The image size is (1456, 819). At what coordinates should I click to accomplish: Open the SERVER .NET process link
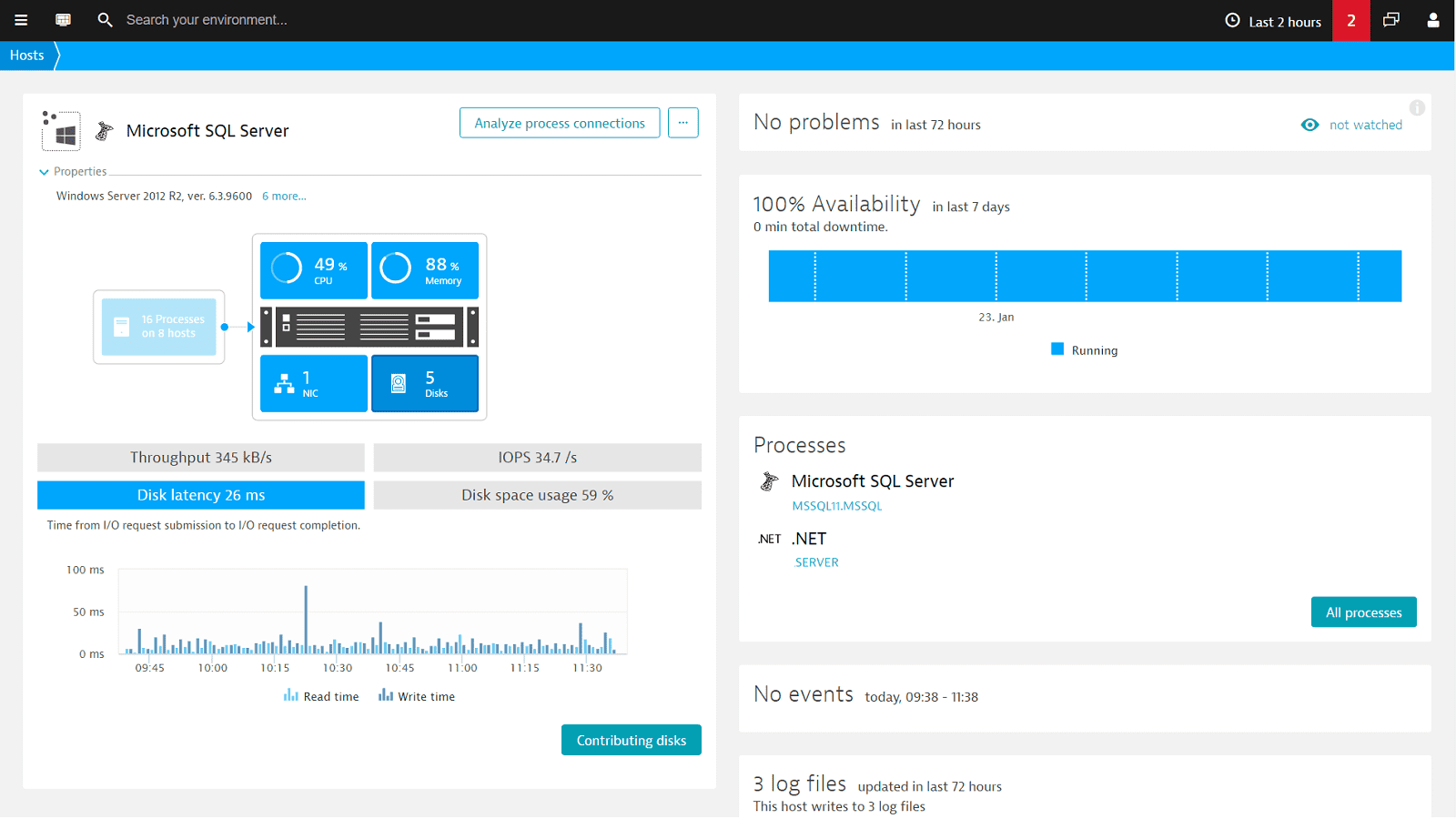tap(817, 562)
